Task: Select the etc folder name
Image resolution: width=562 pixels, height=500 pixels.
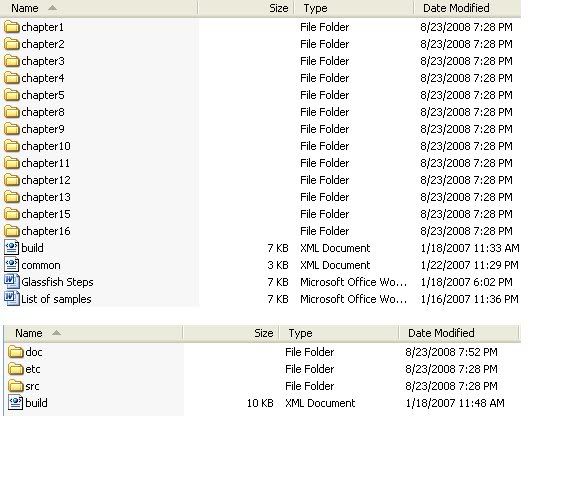Action: [x=33, y=369]
